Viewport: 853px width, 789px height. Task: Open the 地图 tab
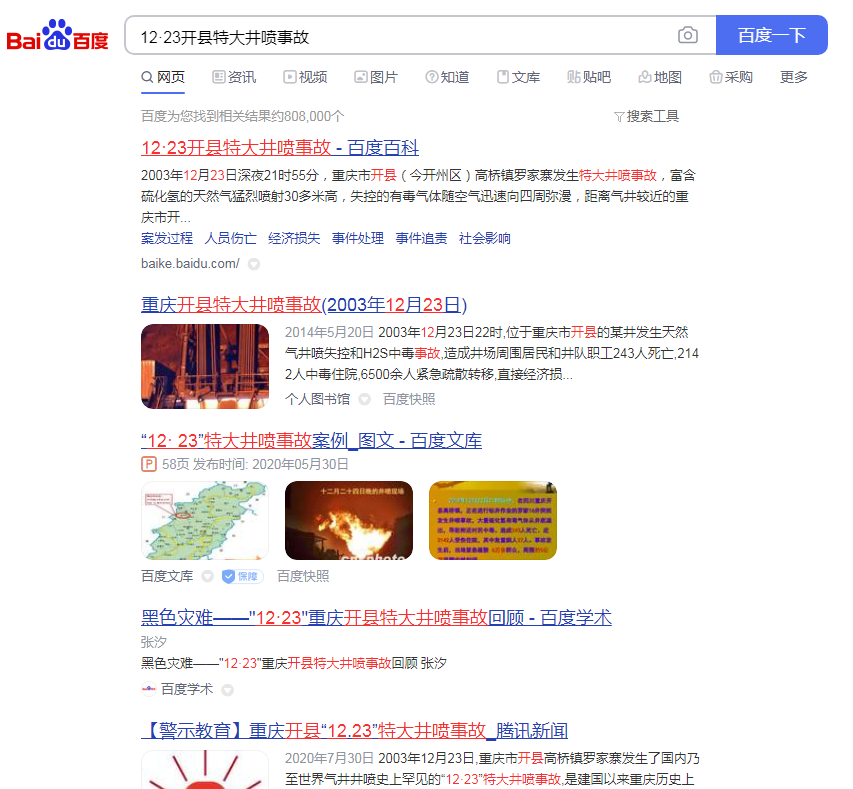[x=660, y=77]
